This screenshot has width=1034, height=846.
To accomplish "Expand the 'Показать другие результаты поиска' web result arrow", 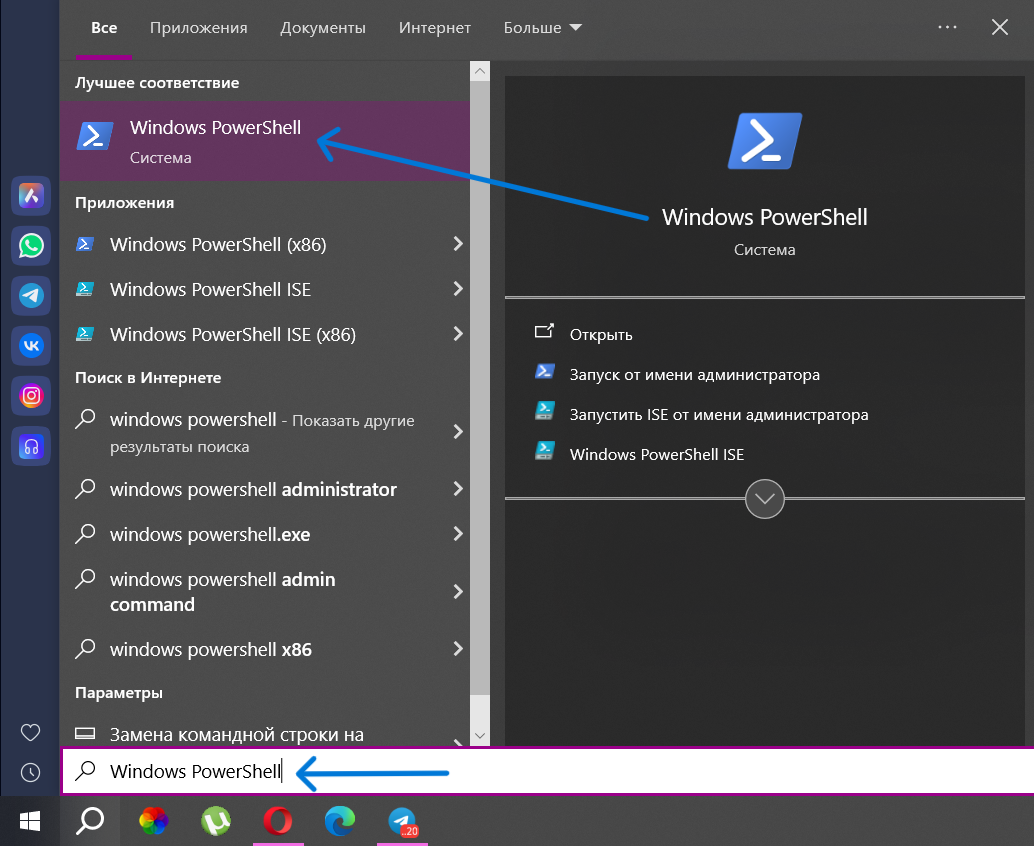I will [458, 432].
